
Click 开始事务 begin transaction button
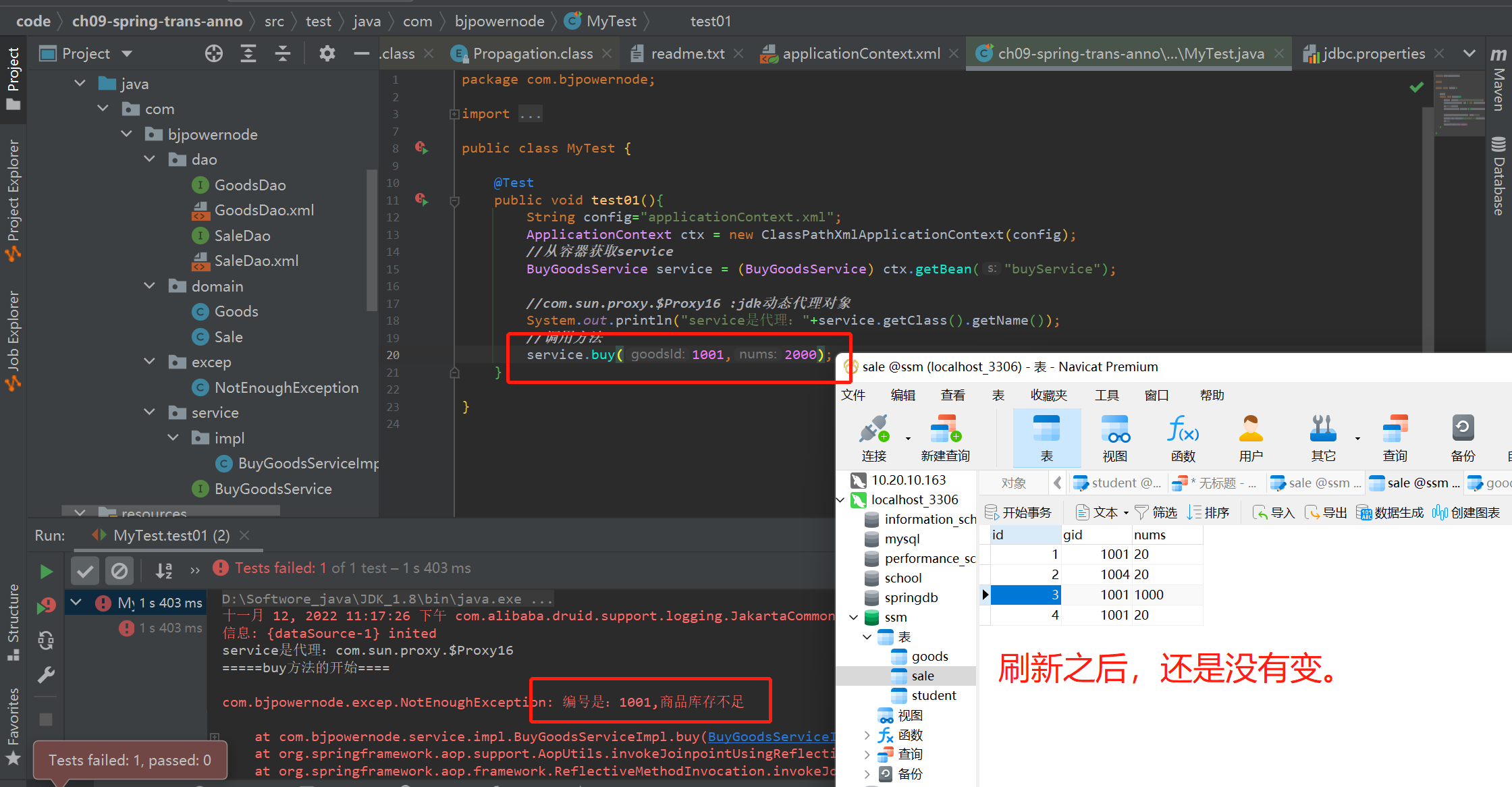click(1019, 512)
